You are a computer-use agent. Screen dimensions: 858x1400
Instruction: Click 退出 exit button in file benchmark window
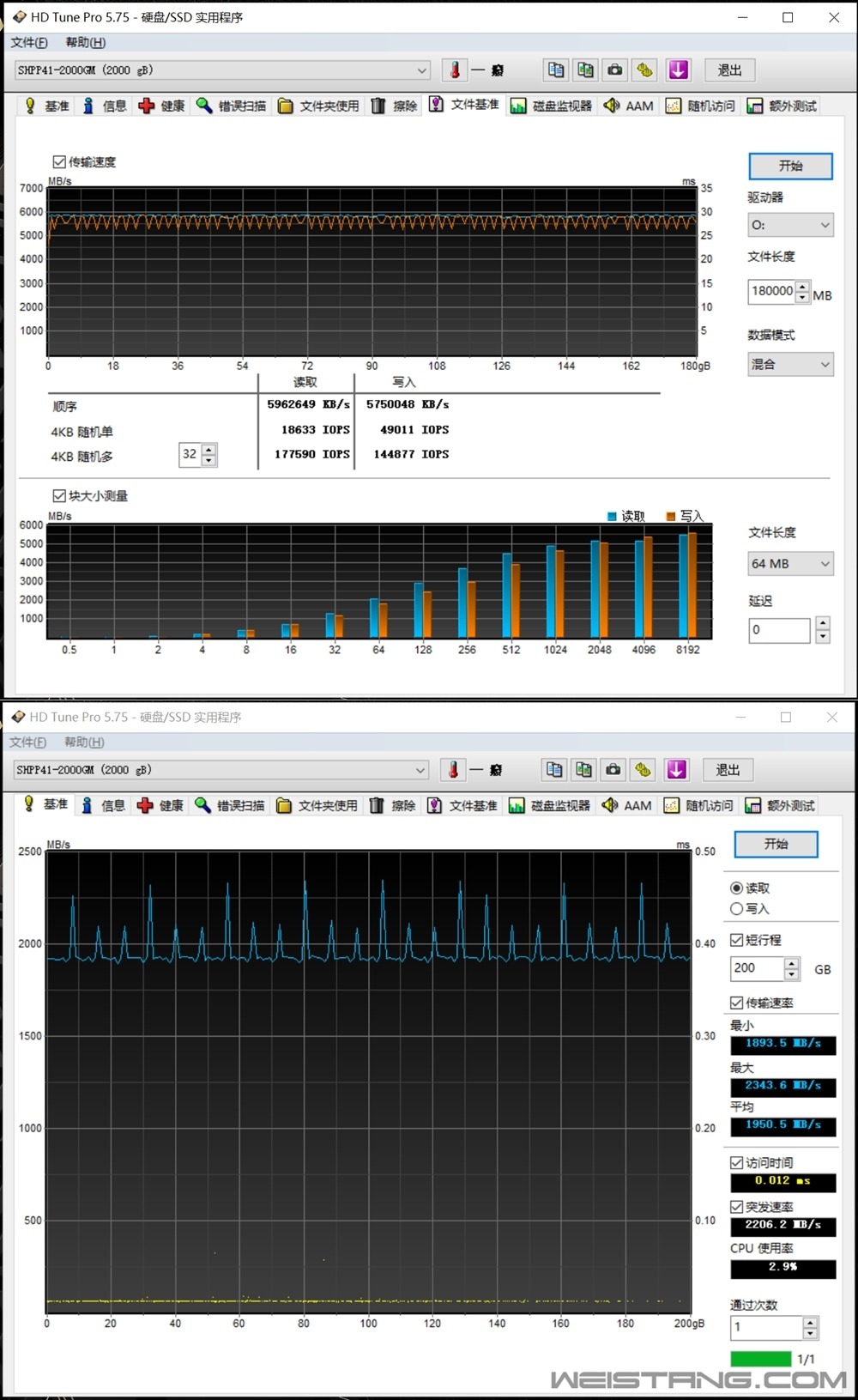729,70
